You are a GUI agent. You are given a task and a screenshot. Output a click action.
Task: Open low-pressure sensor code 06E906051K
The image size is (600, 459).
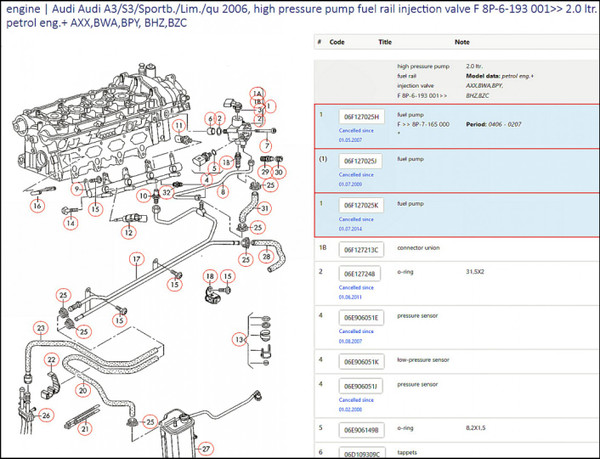click(x=360, y=362)
